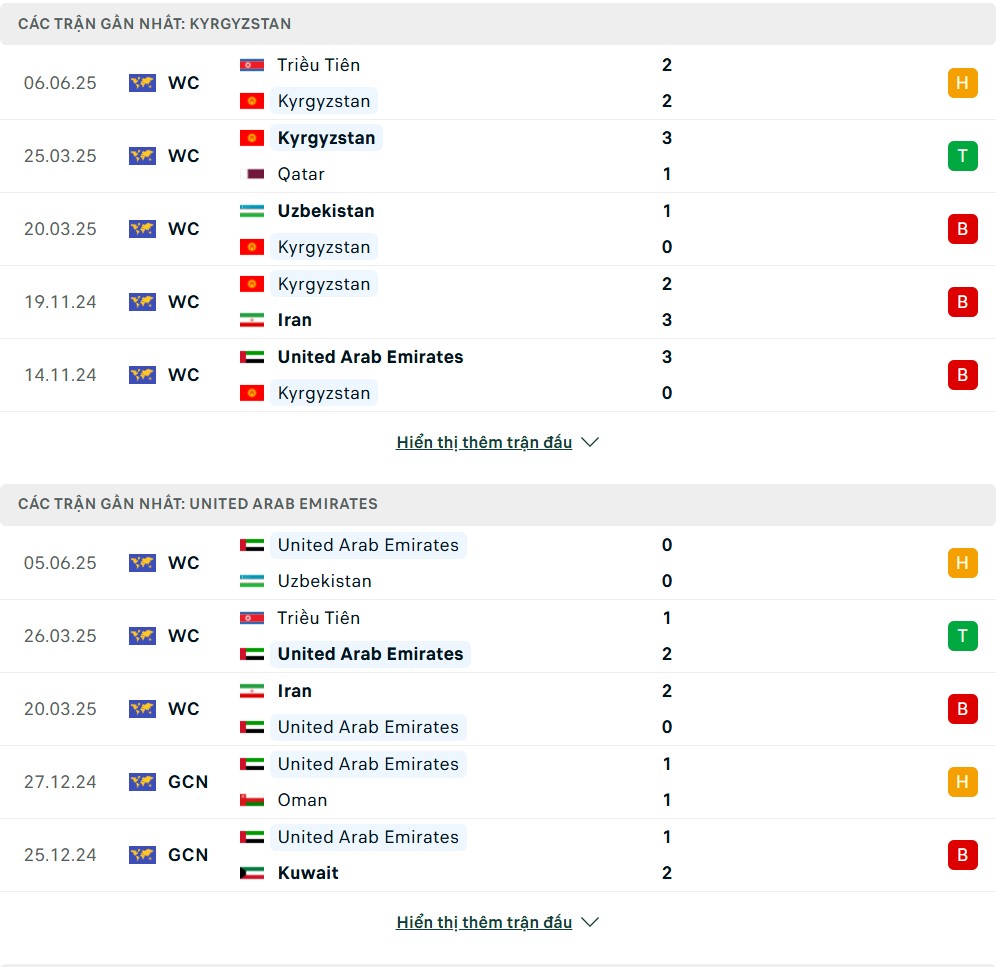Image resolution: width=996 pixels, height=967 pixels.
Task: Click the Oman flag icon
Action: point(252,800)
